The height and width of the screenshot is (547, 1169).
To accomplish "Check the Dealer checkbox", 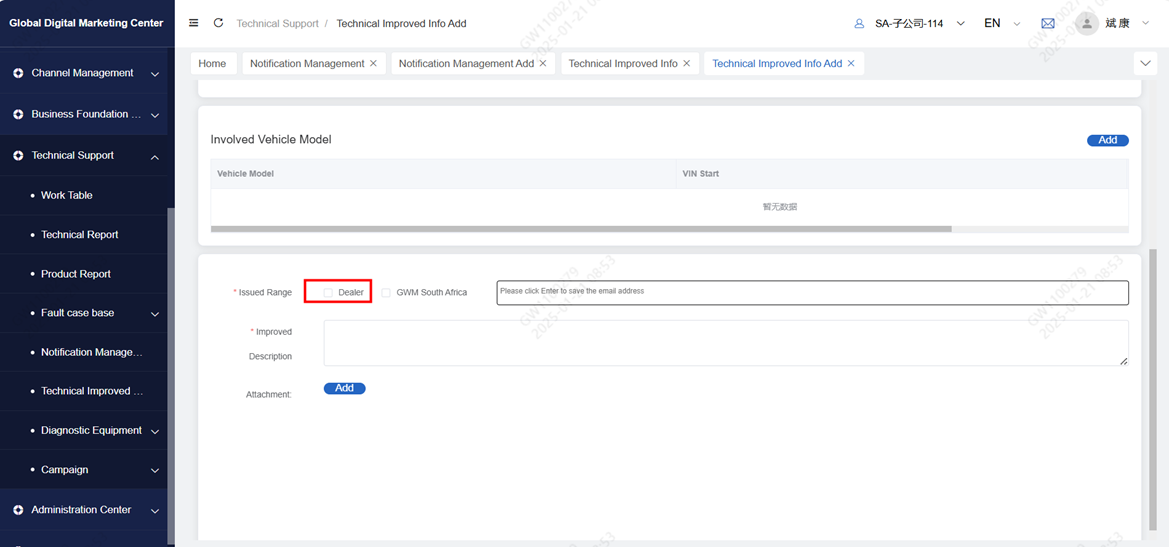I will [328, 292].
